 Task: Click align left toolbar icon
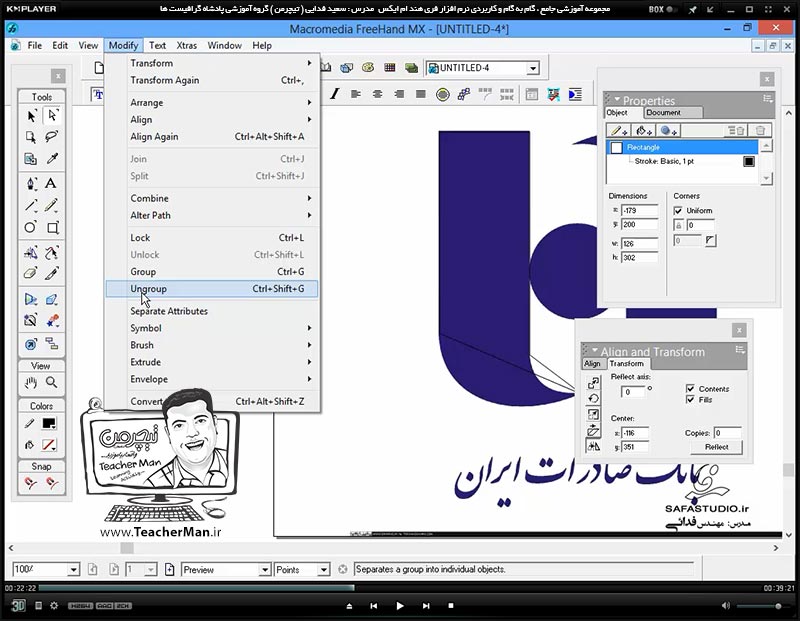356,94
